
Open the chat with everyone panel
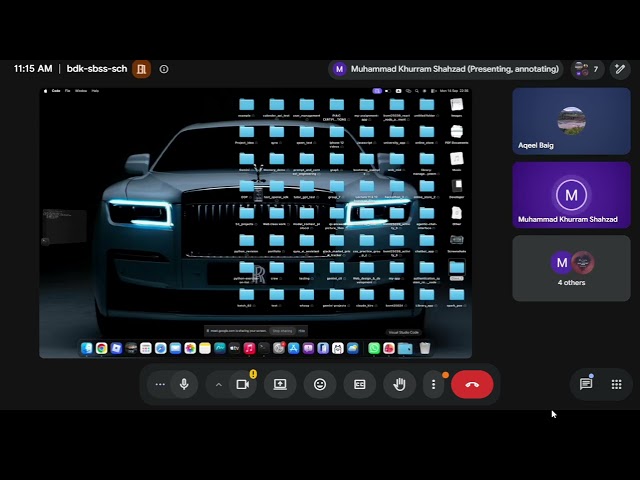586,384
